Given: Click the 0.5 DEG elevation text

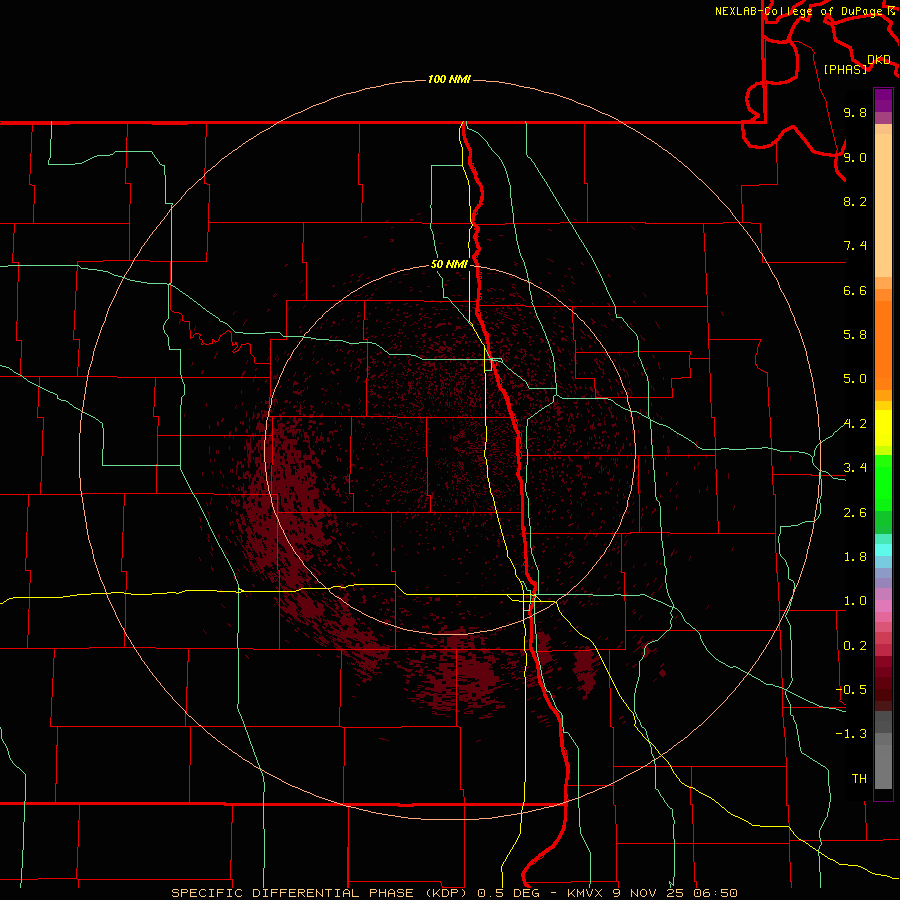Looking at the screenshot, I should click(509, 893).
